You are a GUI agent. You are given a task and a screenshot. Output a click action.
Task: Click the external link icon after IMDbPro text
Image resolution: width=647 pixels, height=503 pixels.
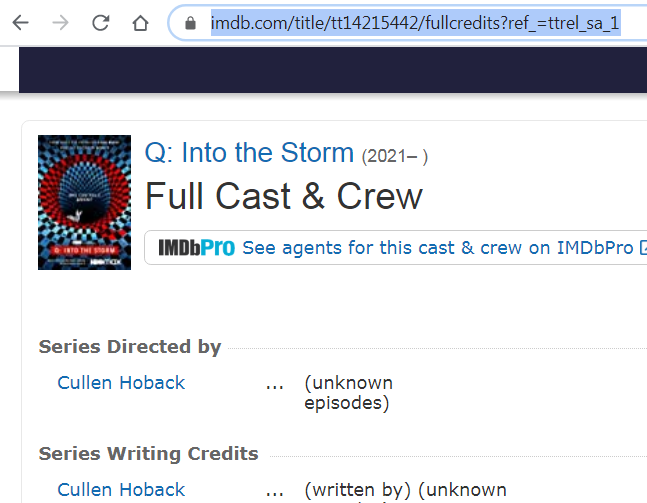643,248
